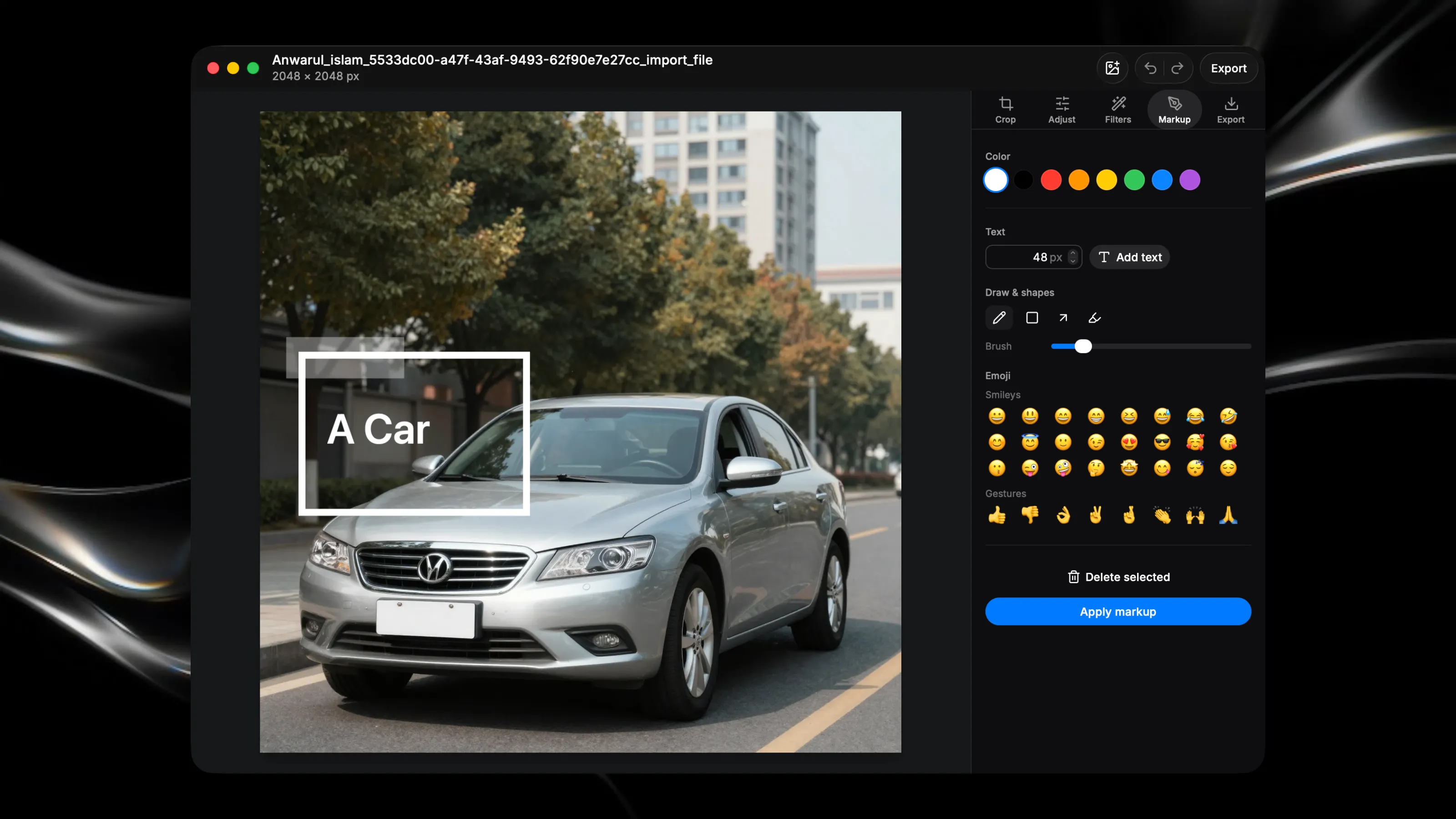The image size is (1456, 819).
Task: Add the thumbs down gesture emoji
Action: coord(1030,515)
